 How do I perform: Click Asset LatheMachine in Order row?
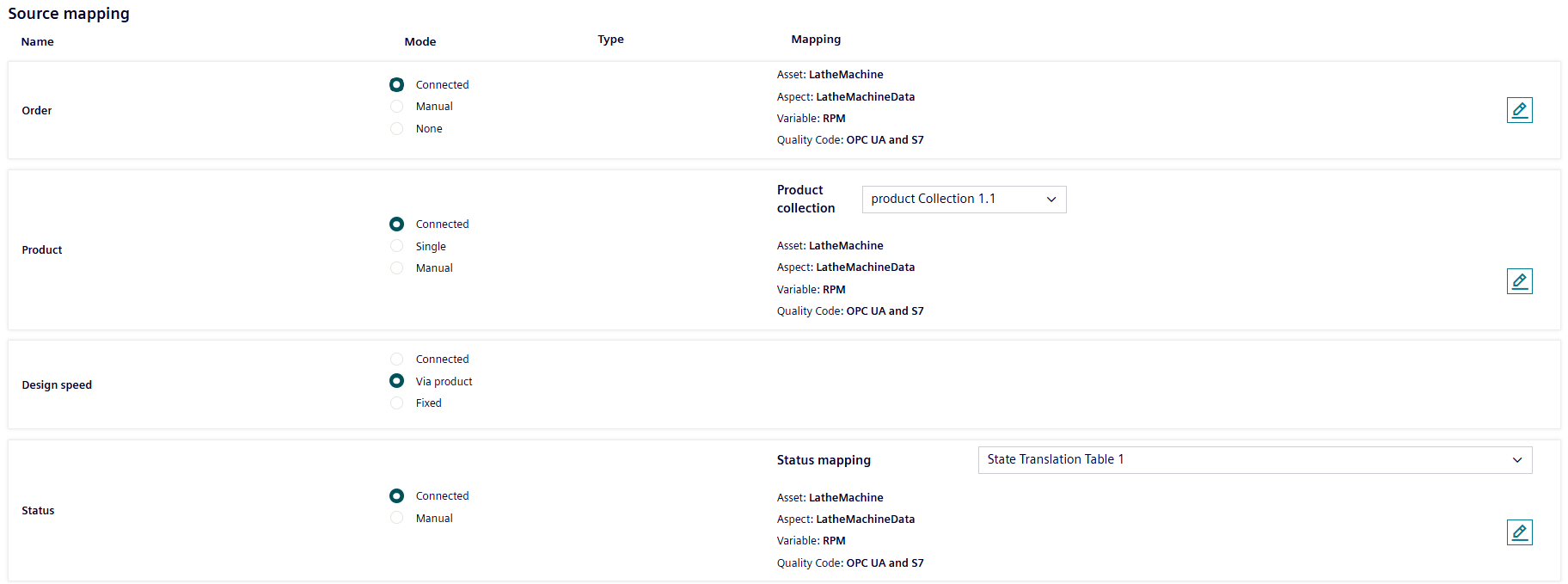point(830,75)
